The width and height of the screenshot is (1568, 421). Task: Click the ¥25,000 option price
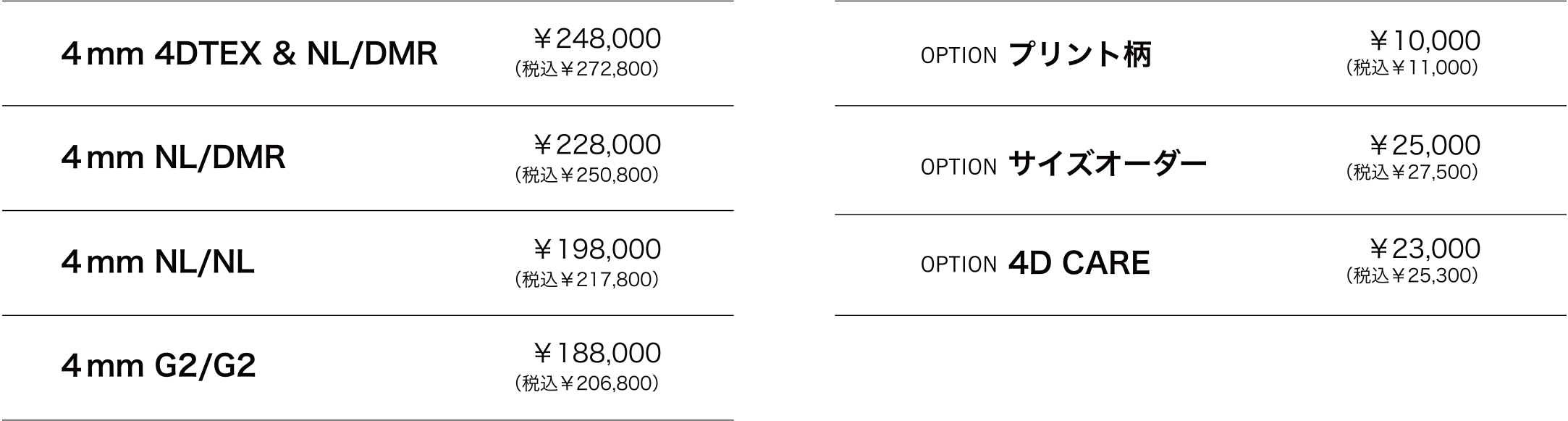(x=1425, y=146)
